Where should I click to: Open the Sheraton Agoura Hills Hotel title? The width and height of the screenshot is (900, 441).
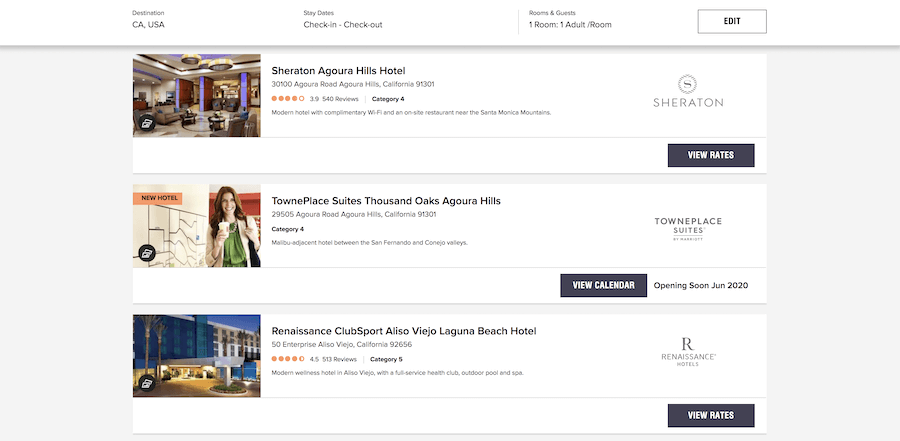point(351,71)
